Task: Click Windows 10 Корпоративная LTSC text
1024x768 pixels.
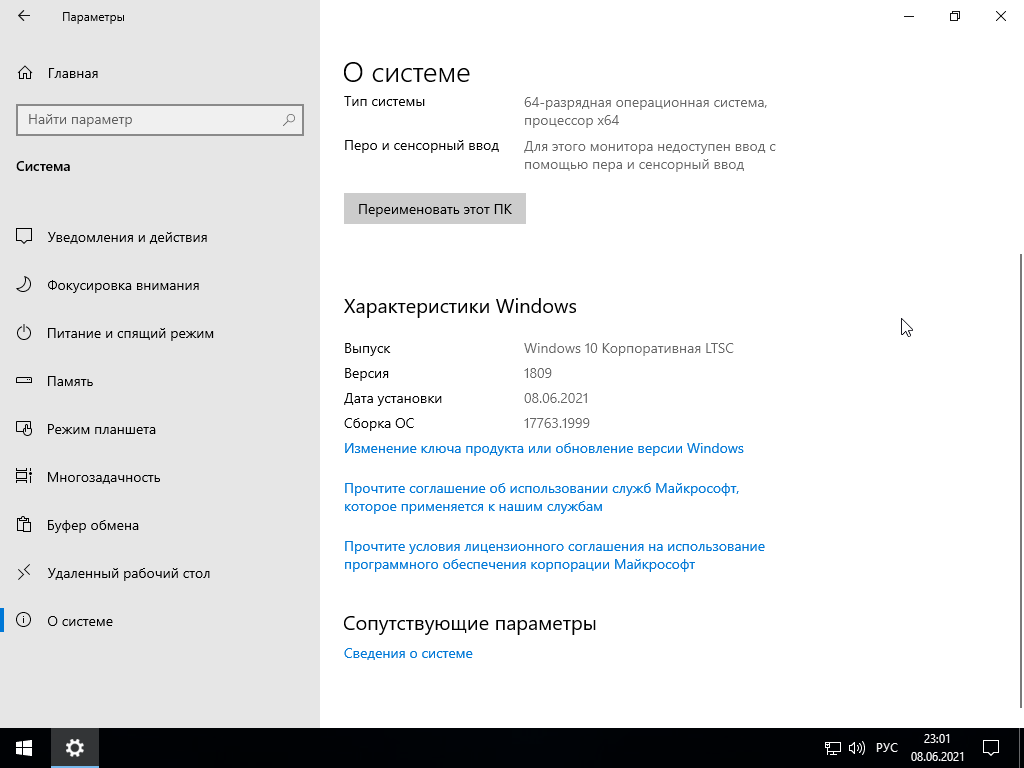Action: (628, 348)
